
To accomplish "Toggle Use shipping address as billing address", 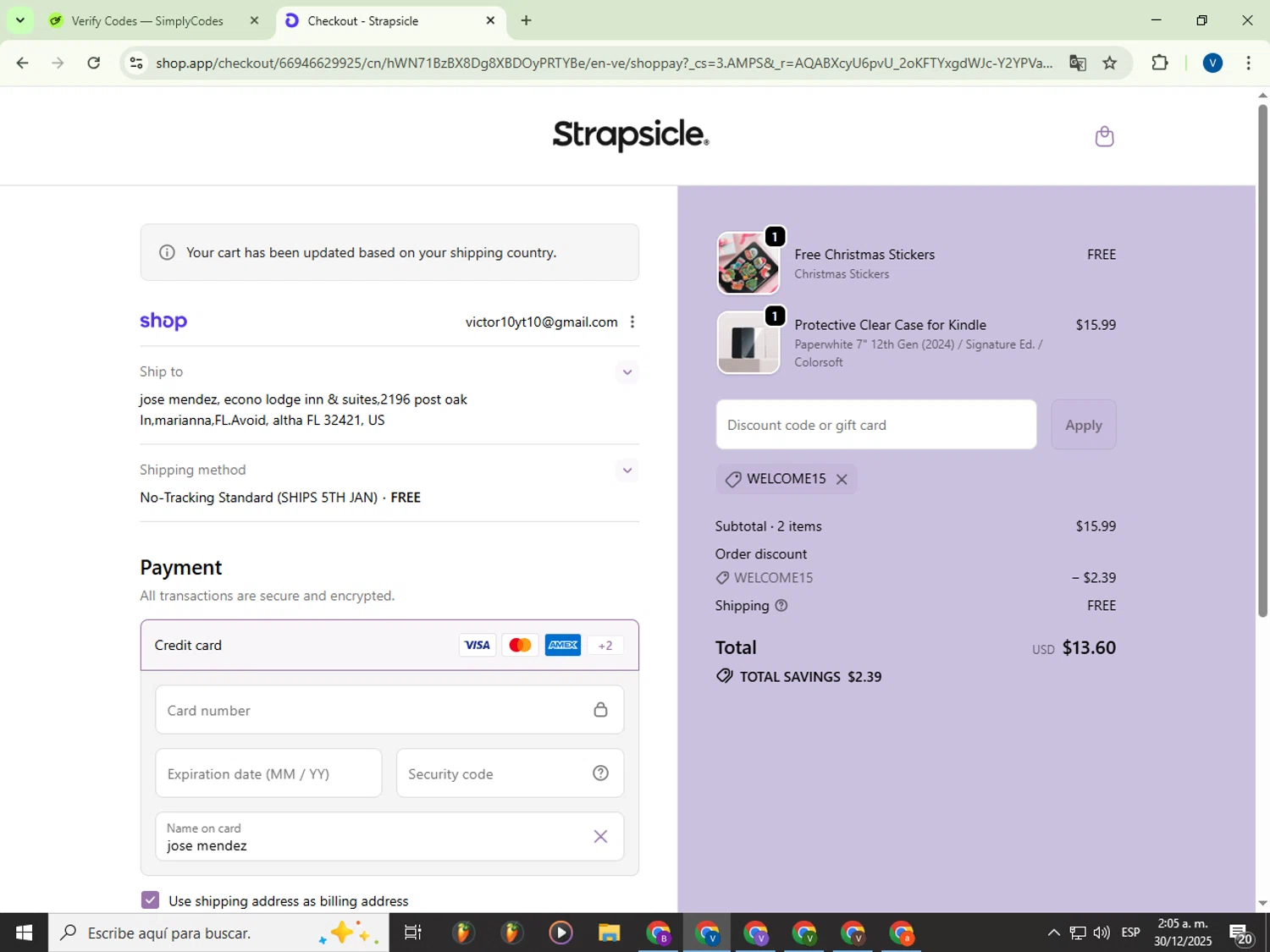I will pyautogui.click(x=150, y=900).
